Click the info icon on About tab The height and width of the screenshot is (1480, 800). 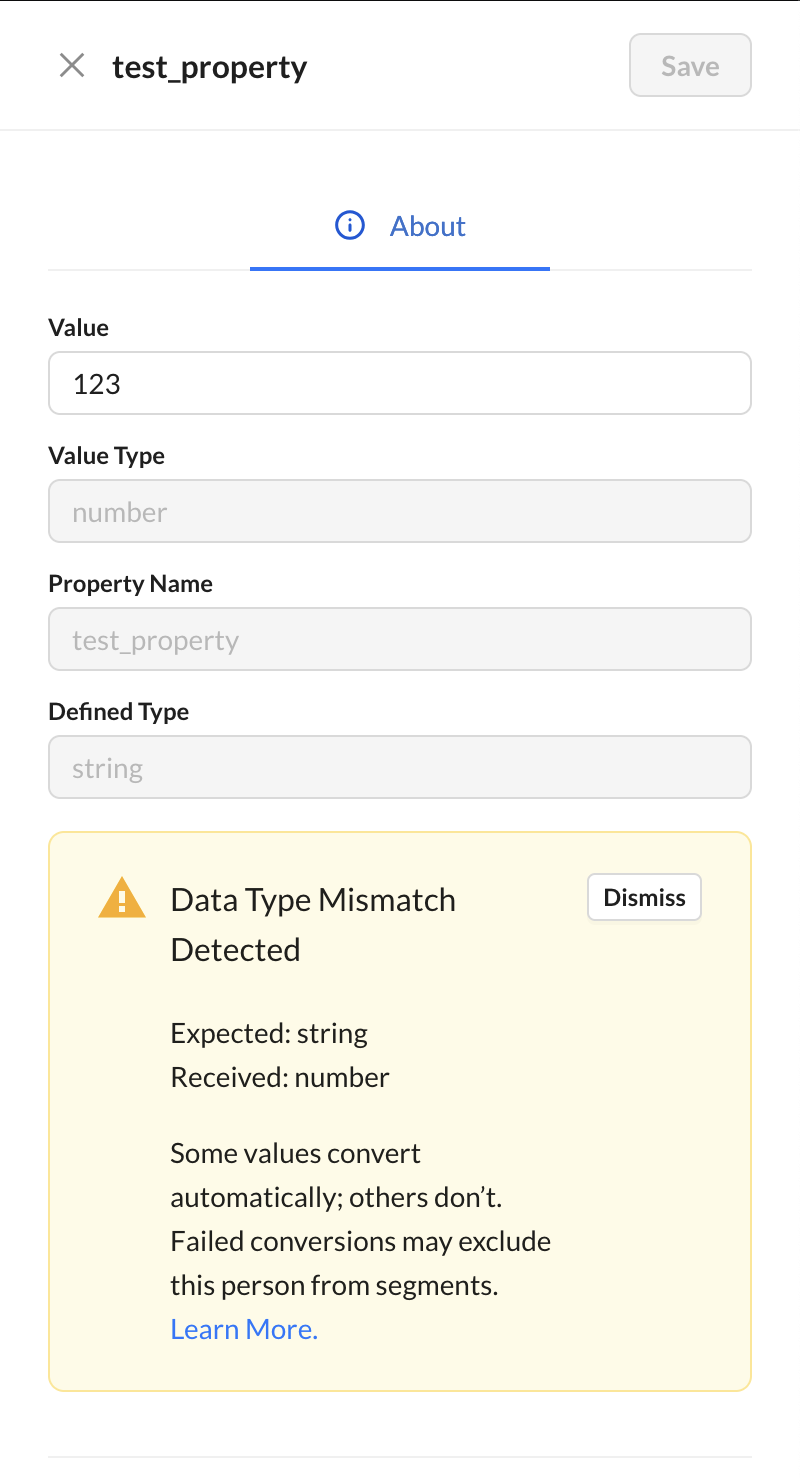[349, 226]
